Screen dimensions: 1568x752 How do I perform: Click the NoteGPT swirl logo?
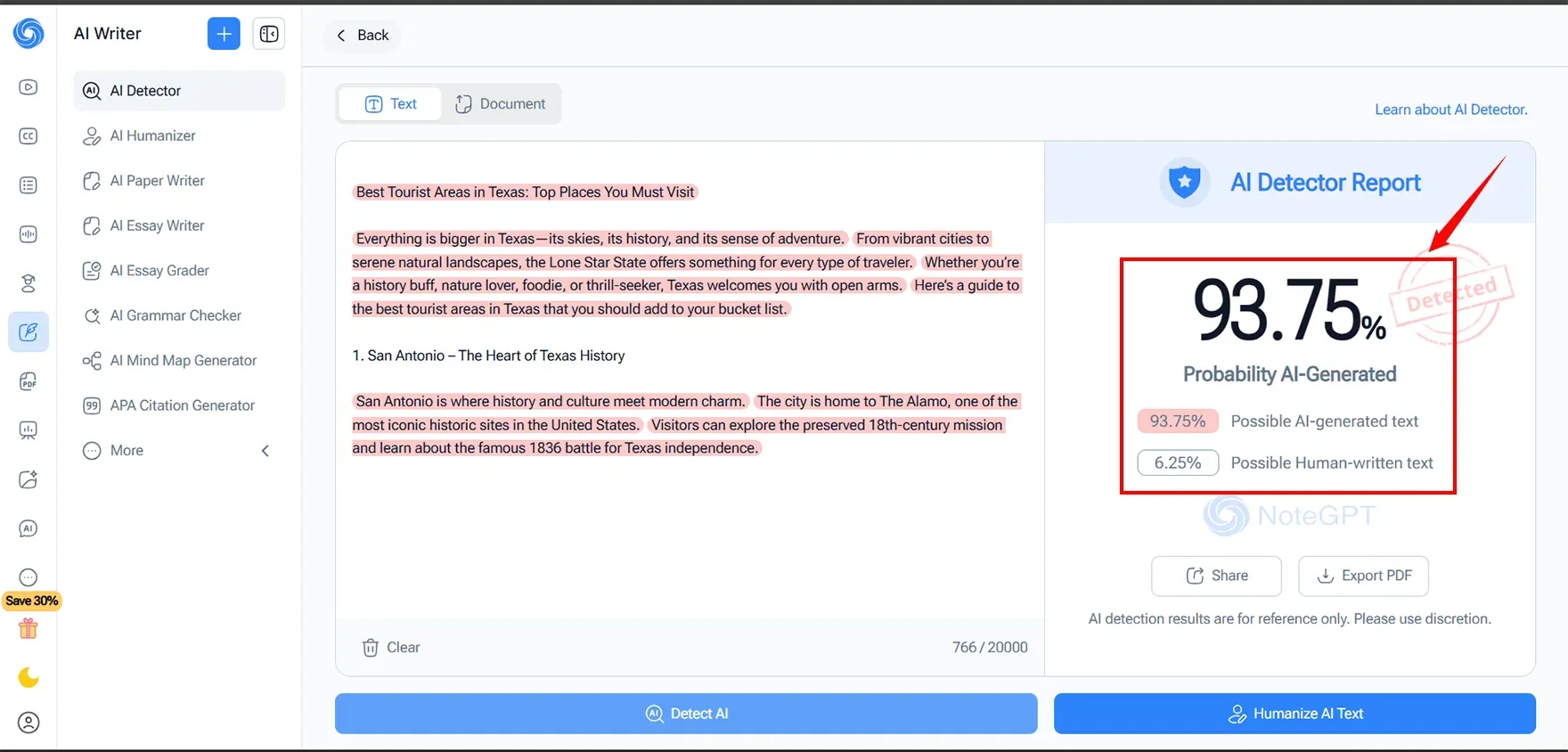[29, 34]
